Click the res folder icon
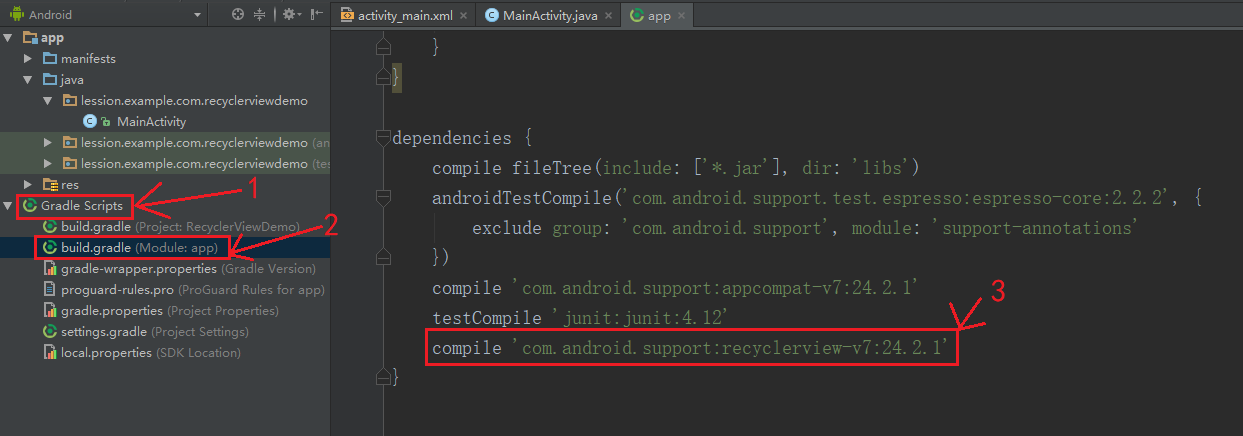The width and height of the screenshot is (1243, 436). pos(50,184)
